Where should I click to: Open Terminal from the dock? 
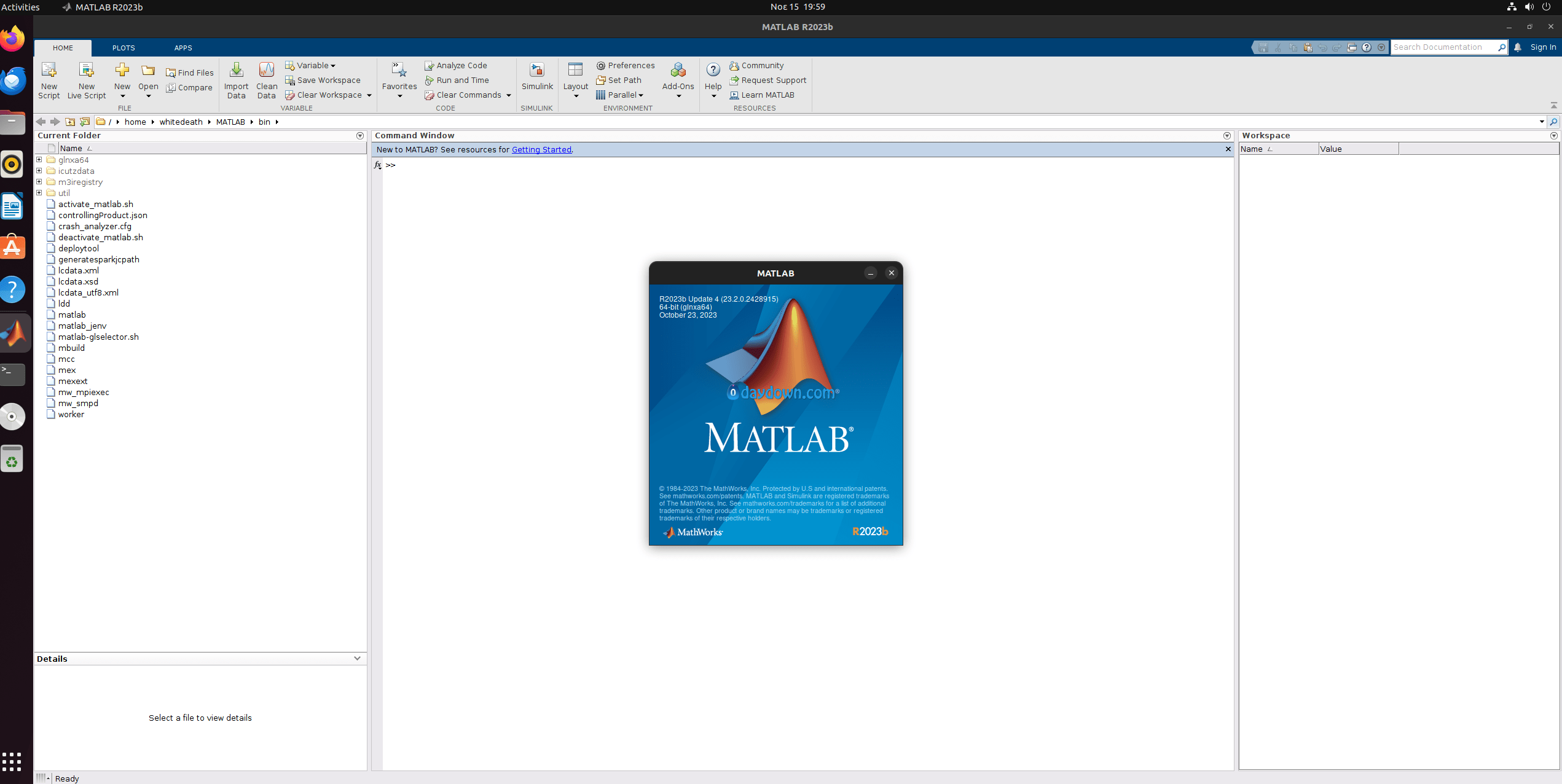(12, 374)
